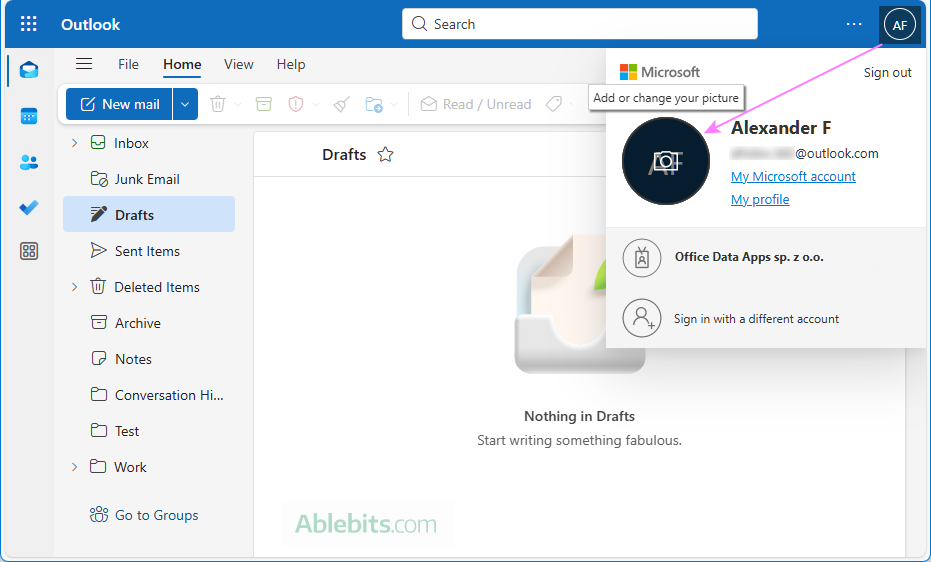Toggle the Drafts favorite star
The width and height of the screenshot is (931, 562).
click(x=385, y=155)
